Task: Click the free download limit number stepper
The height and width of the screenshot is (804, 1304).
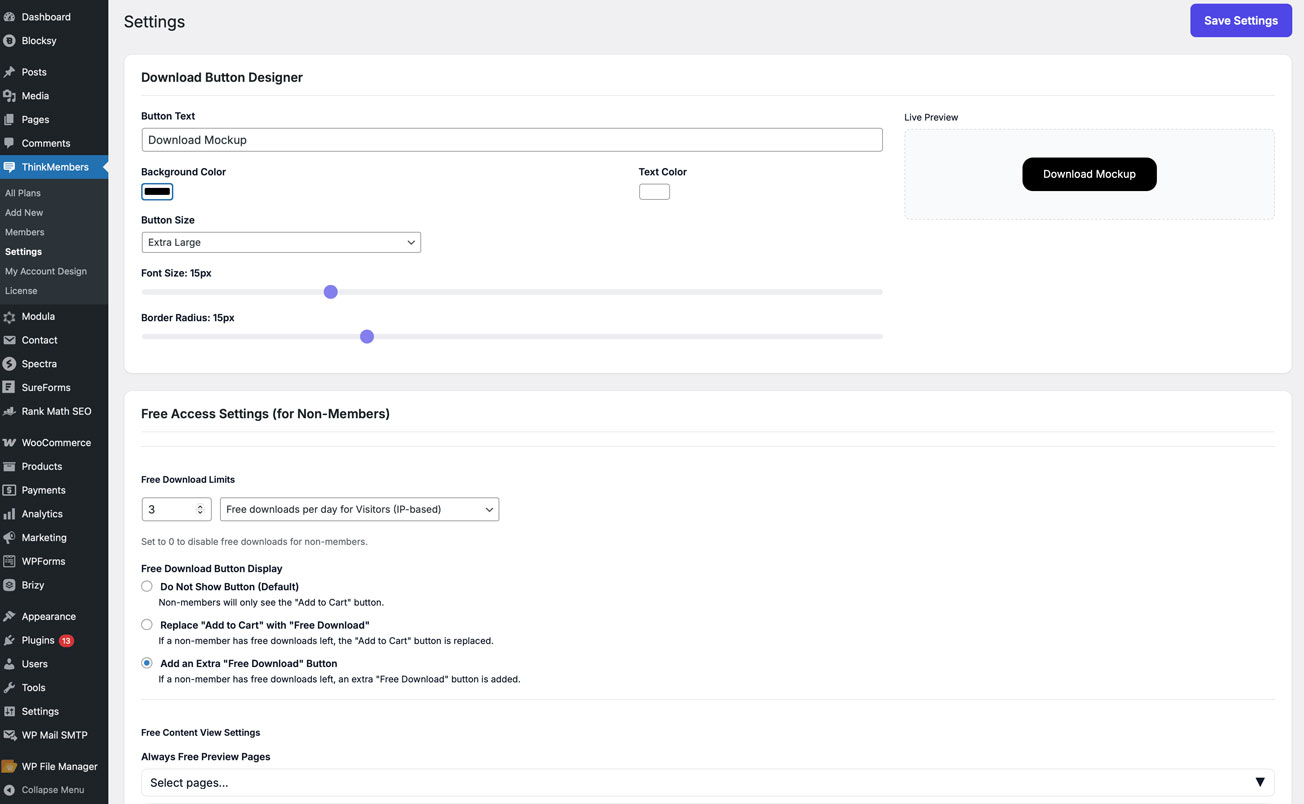Action: coord(200,509)
